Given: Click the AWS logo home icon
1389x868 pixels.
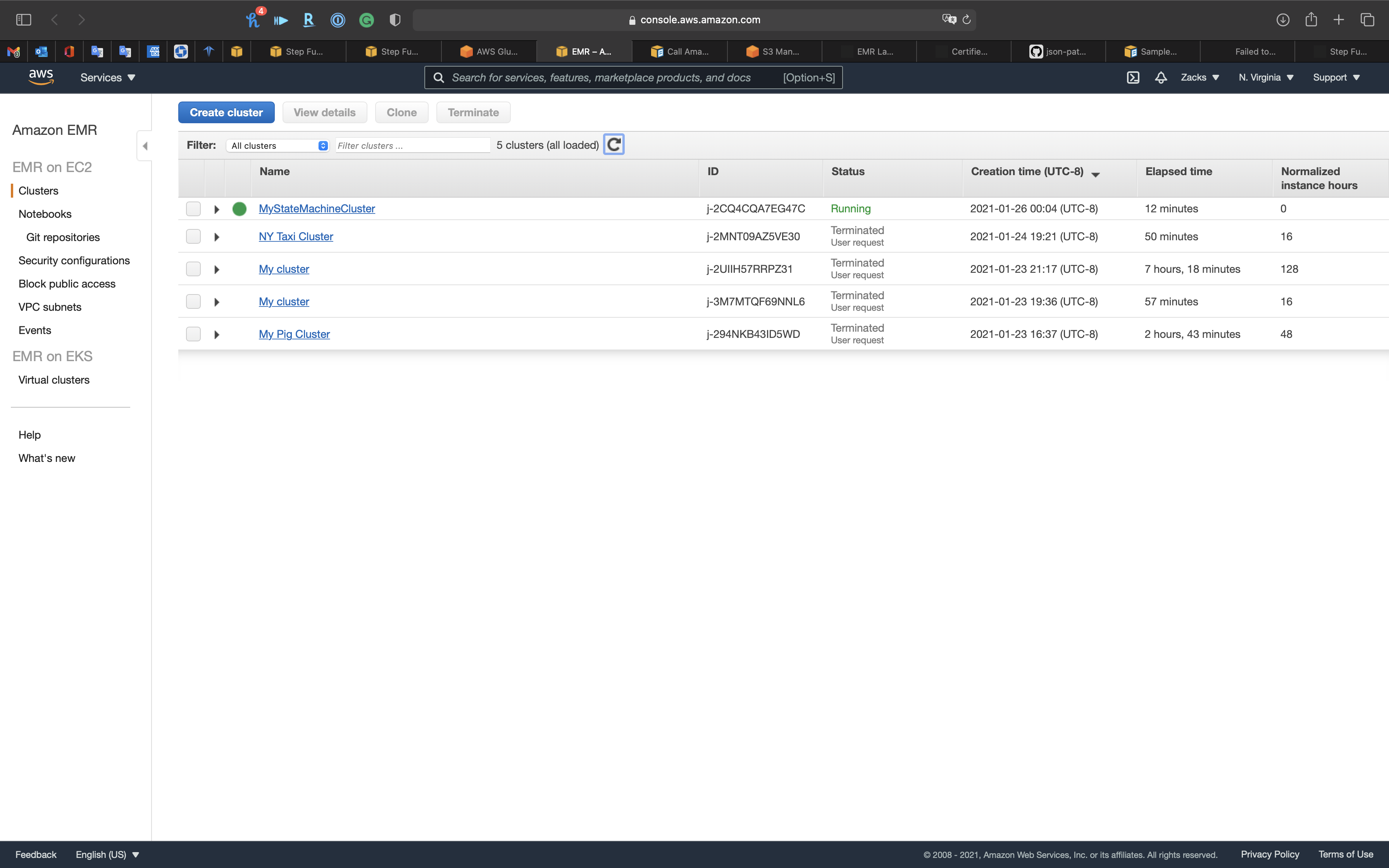Looking at the screenshot, I should [x=41, y=77].
